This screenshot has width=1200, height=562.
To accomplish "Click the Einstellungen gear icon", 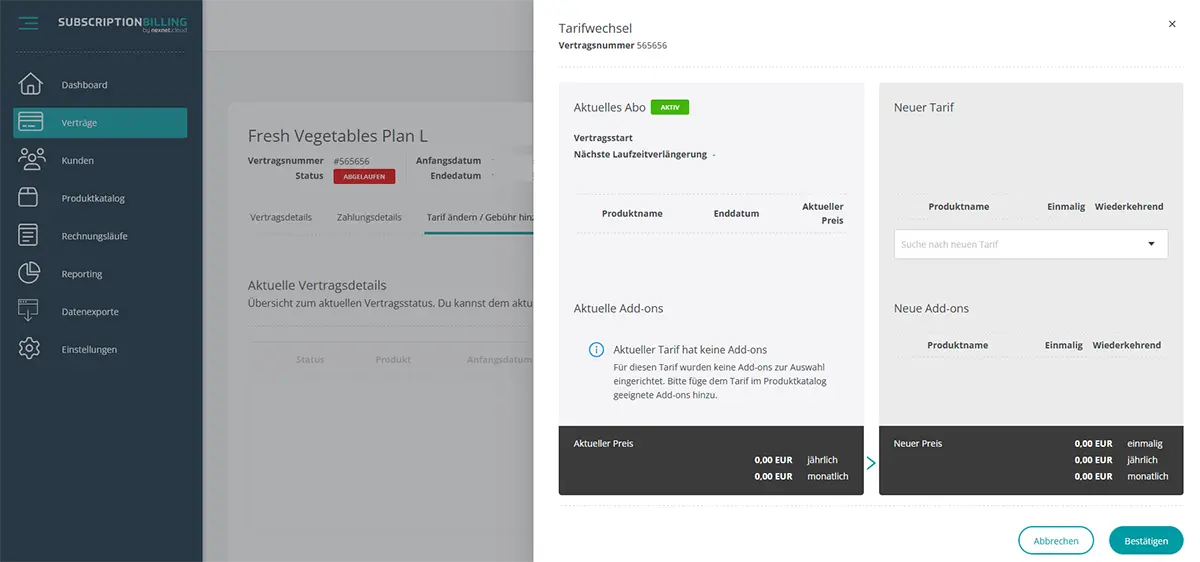I will tap(29, 349).
